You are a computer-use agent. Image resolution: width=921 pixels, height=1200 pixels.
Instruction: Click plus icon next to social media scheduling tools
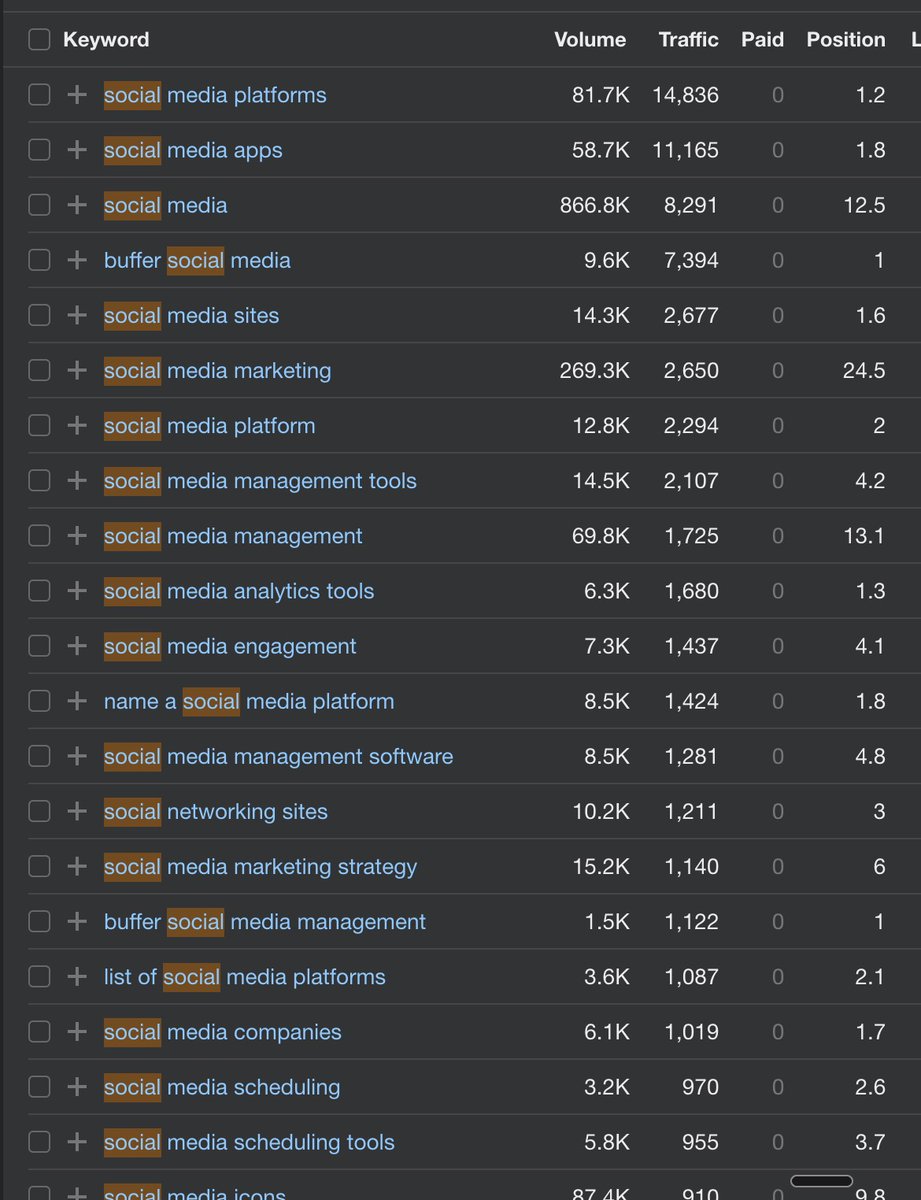(77, 1142)
